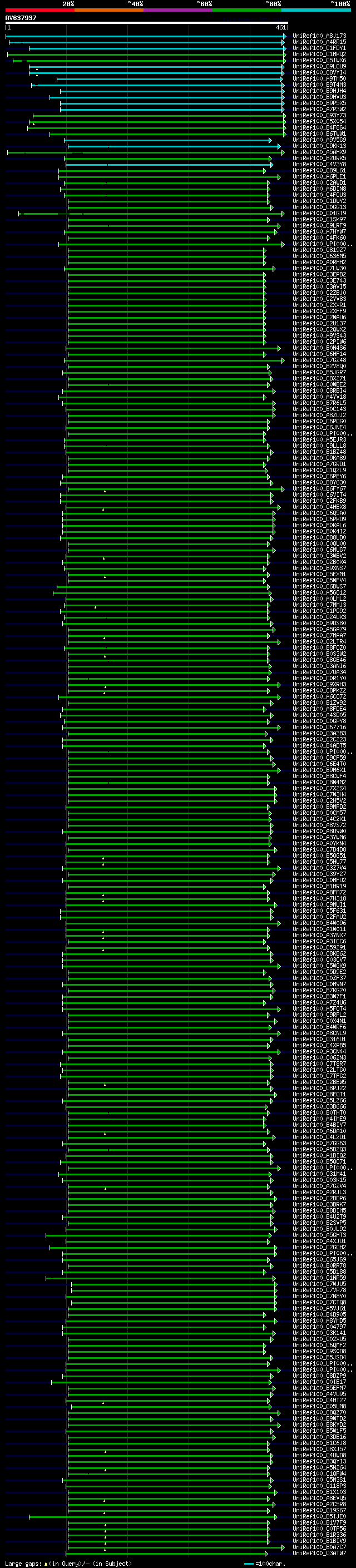Open hit UniRef100_Q8VYI4

[x=319, y=72]
